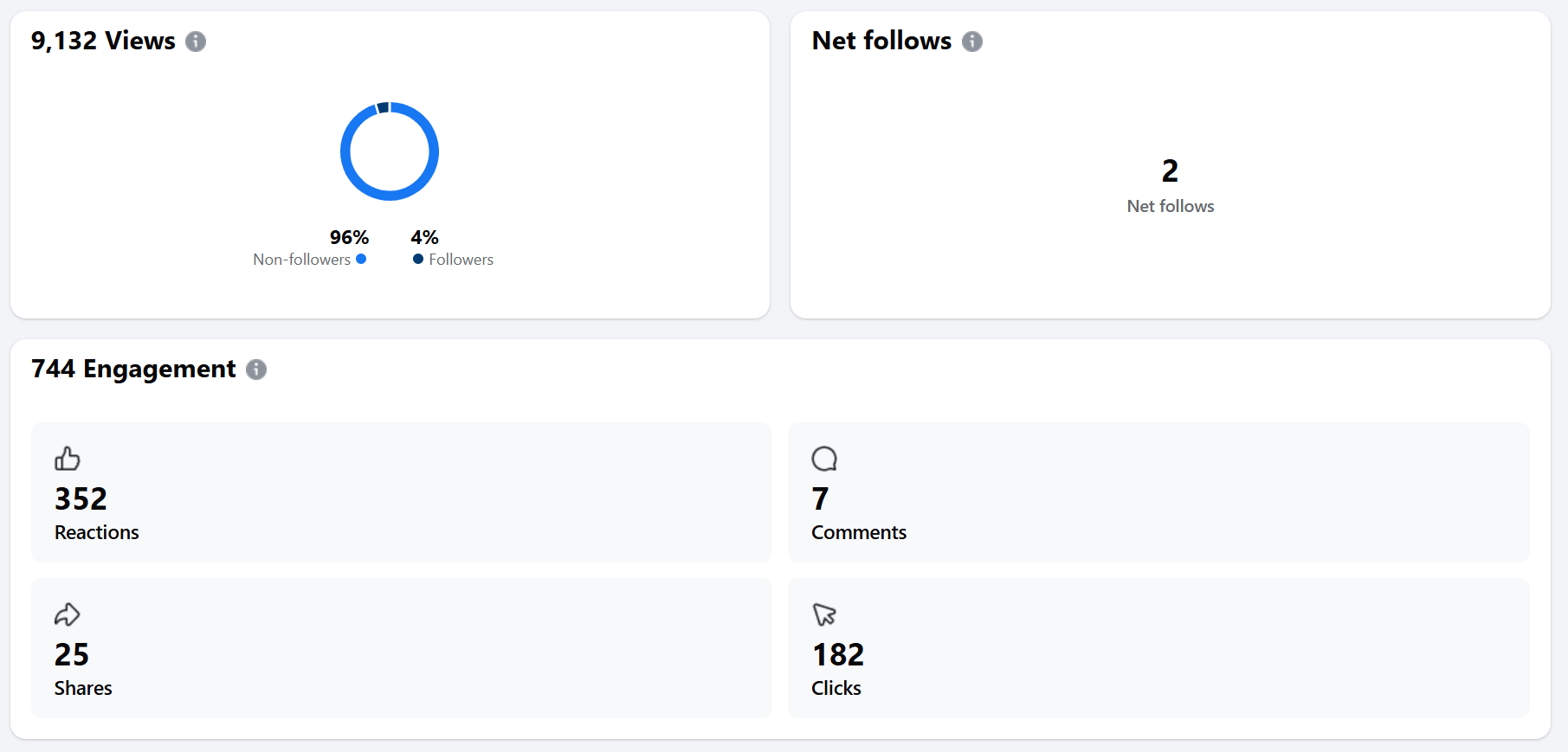This screenshot has width=1568, height=752.
Task: Click the info icon beside 9,132 Views
Action: tap(196, 42)
